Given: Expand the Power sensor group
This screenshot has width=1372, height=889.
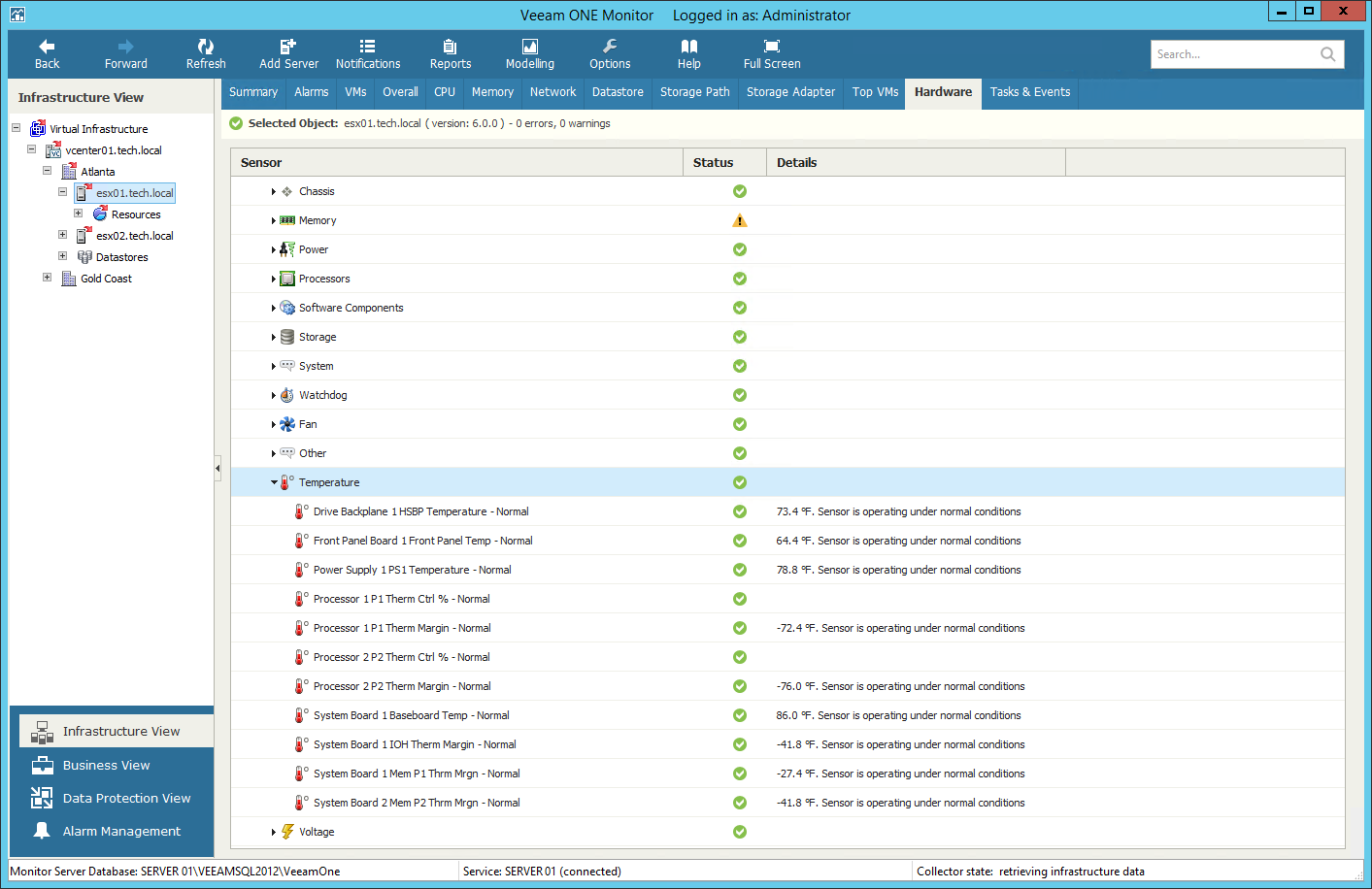Looking at the screenshot, I should 274,249.
